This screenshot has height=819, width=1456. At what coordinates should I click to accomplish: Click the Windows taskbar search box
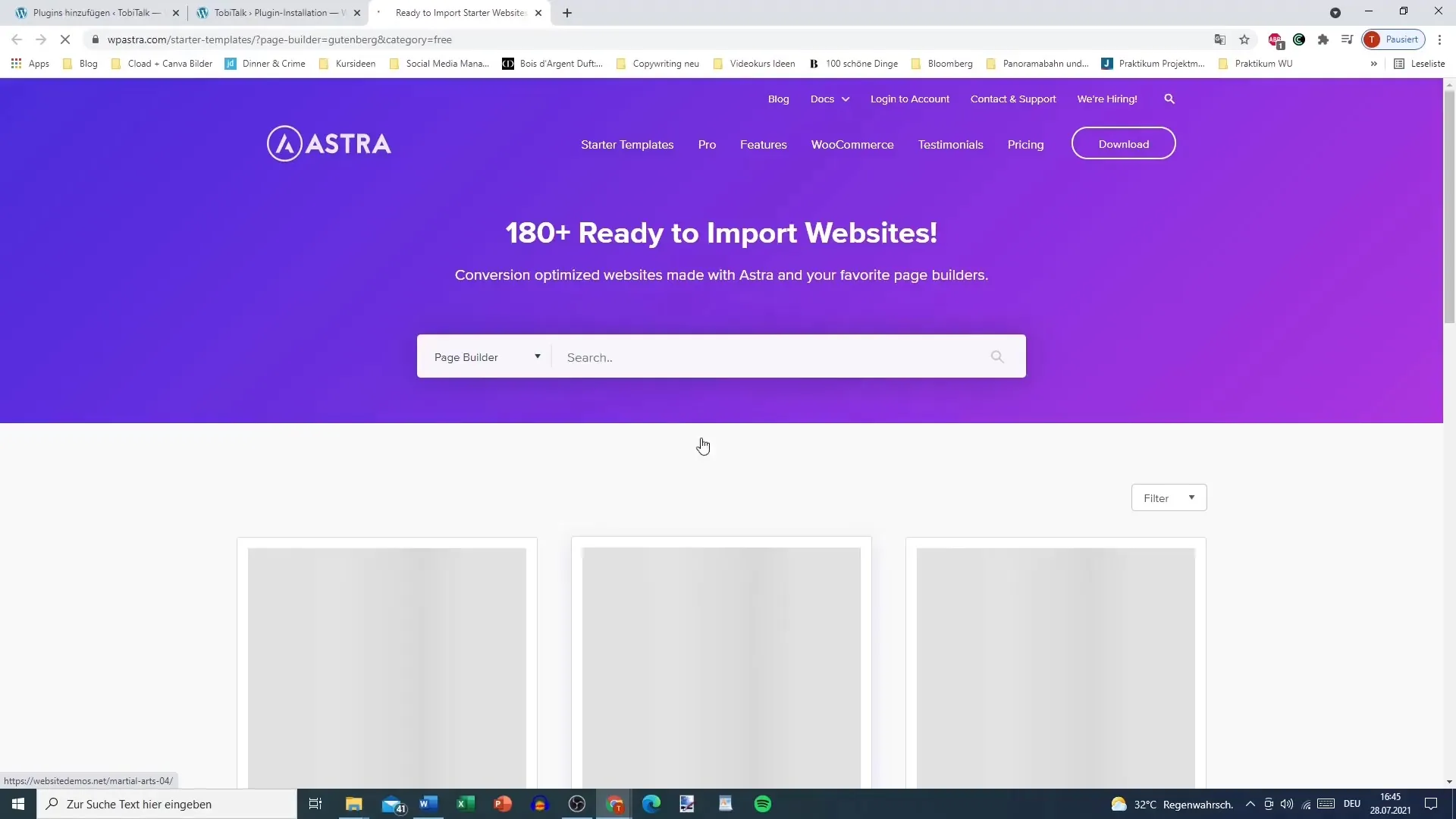tap(167, 804)
